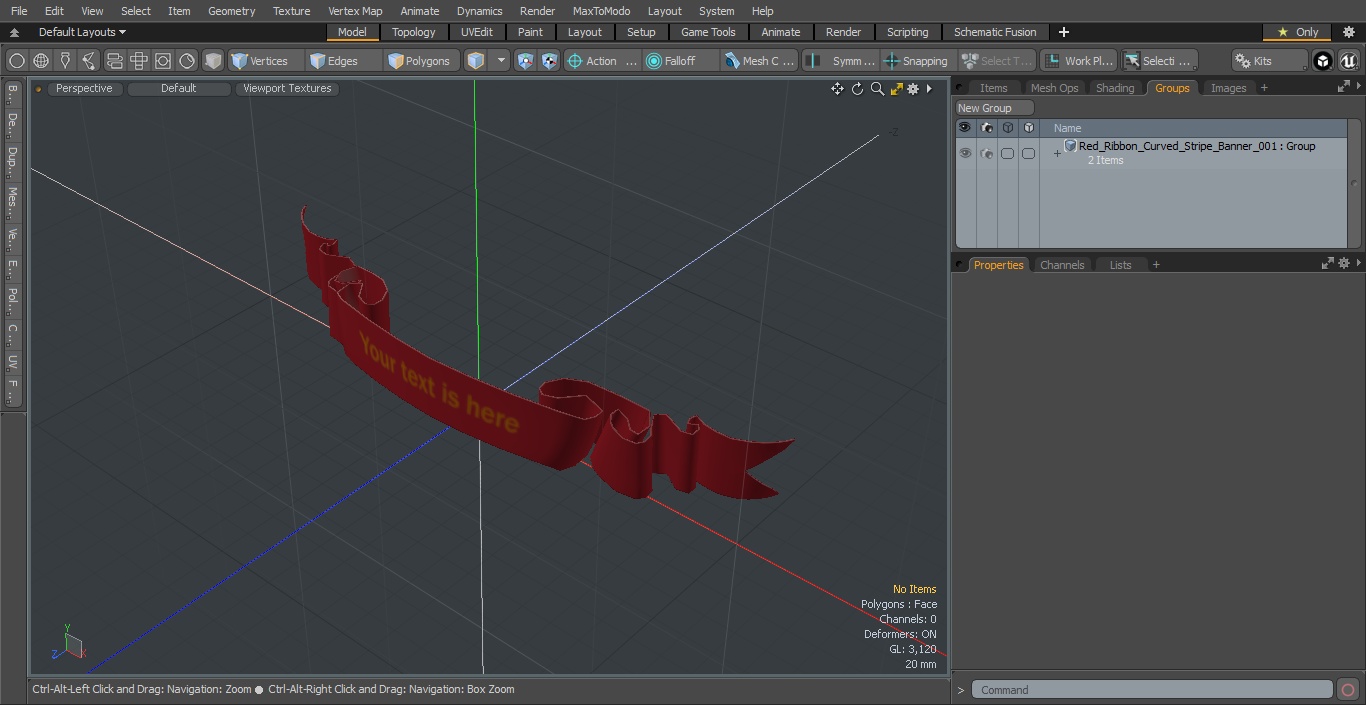Click the Default shading style button
The image size is (1366, 705).
tap(178, 88)
